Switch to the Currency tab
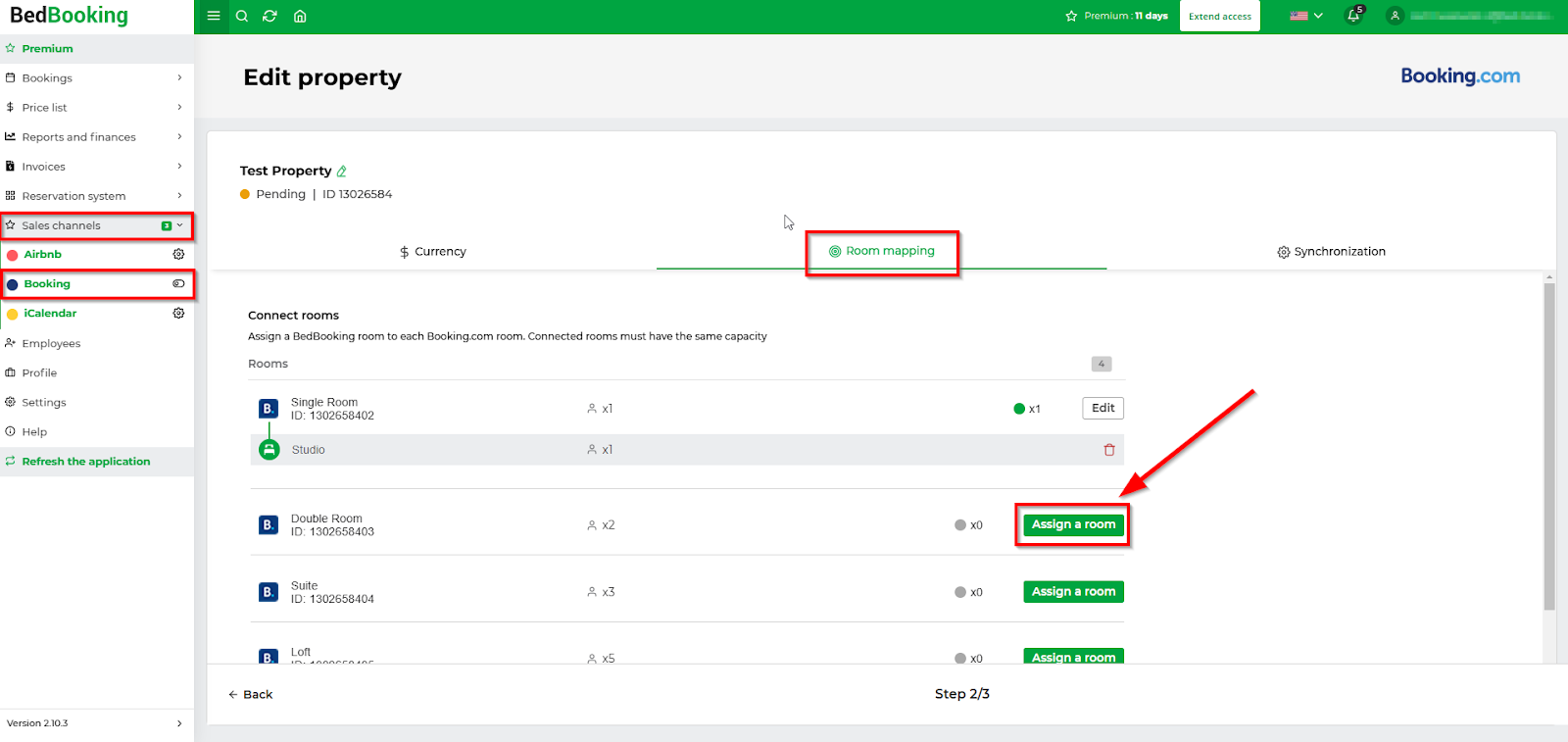Screen dimensions: 1568x742 pyautogui.click(x=432, y=252)
